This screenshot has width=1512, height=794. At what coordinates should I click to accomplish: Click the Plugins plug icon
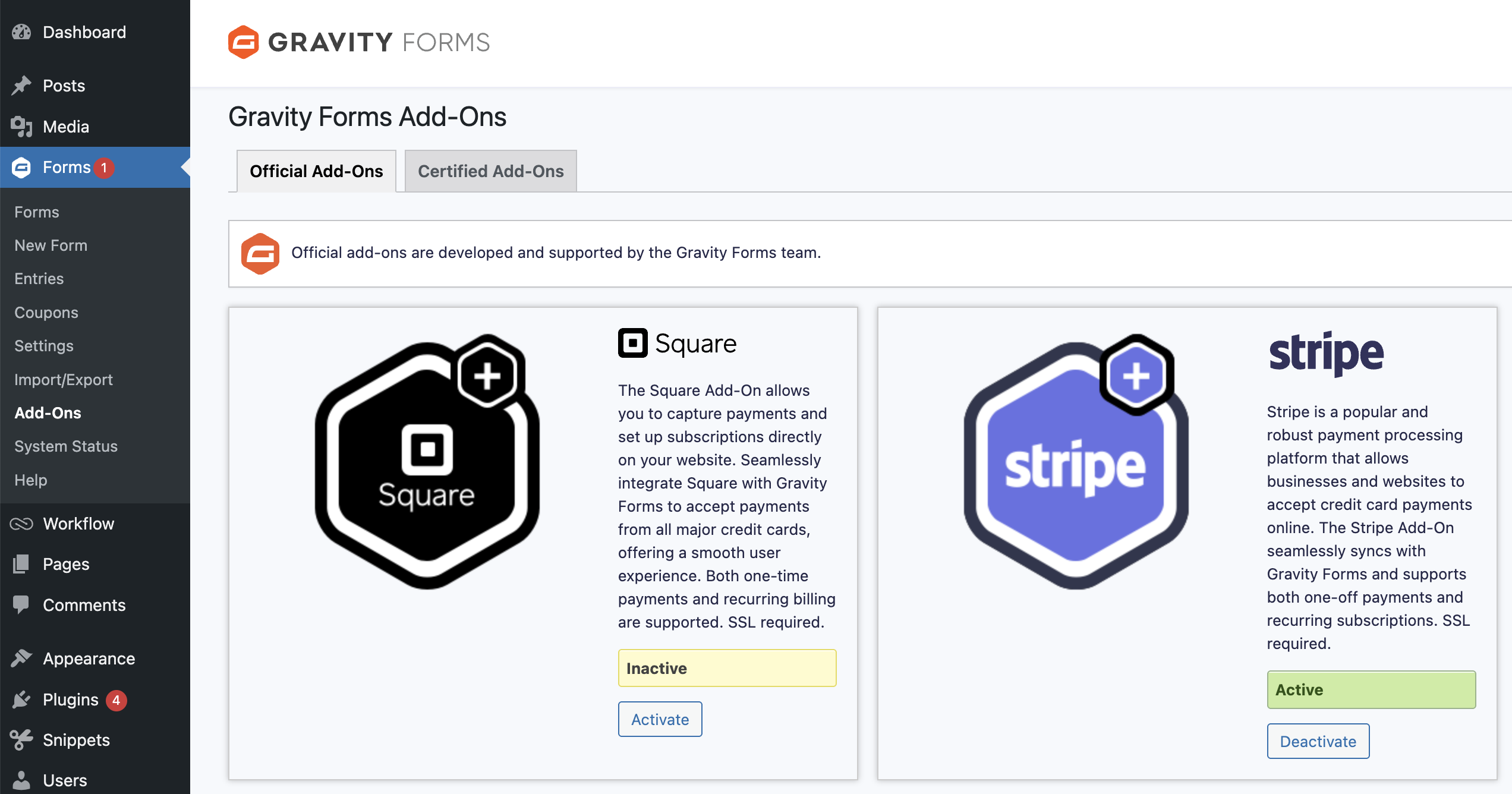tap(21, 700)
